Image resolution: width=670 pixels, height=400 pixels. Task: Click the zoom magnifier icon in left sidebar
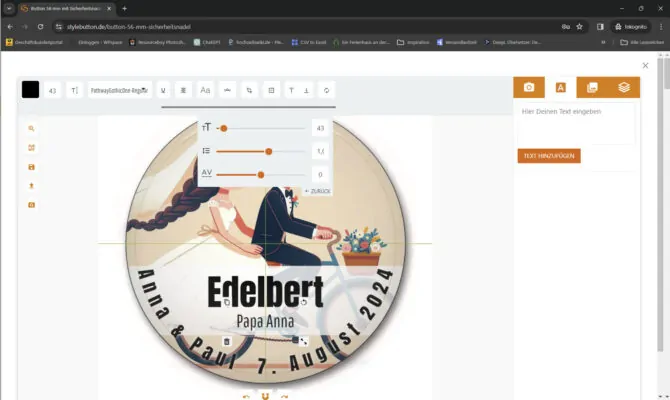pos(31,128)
